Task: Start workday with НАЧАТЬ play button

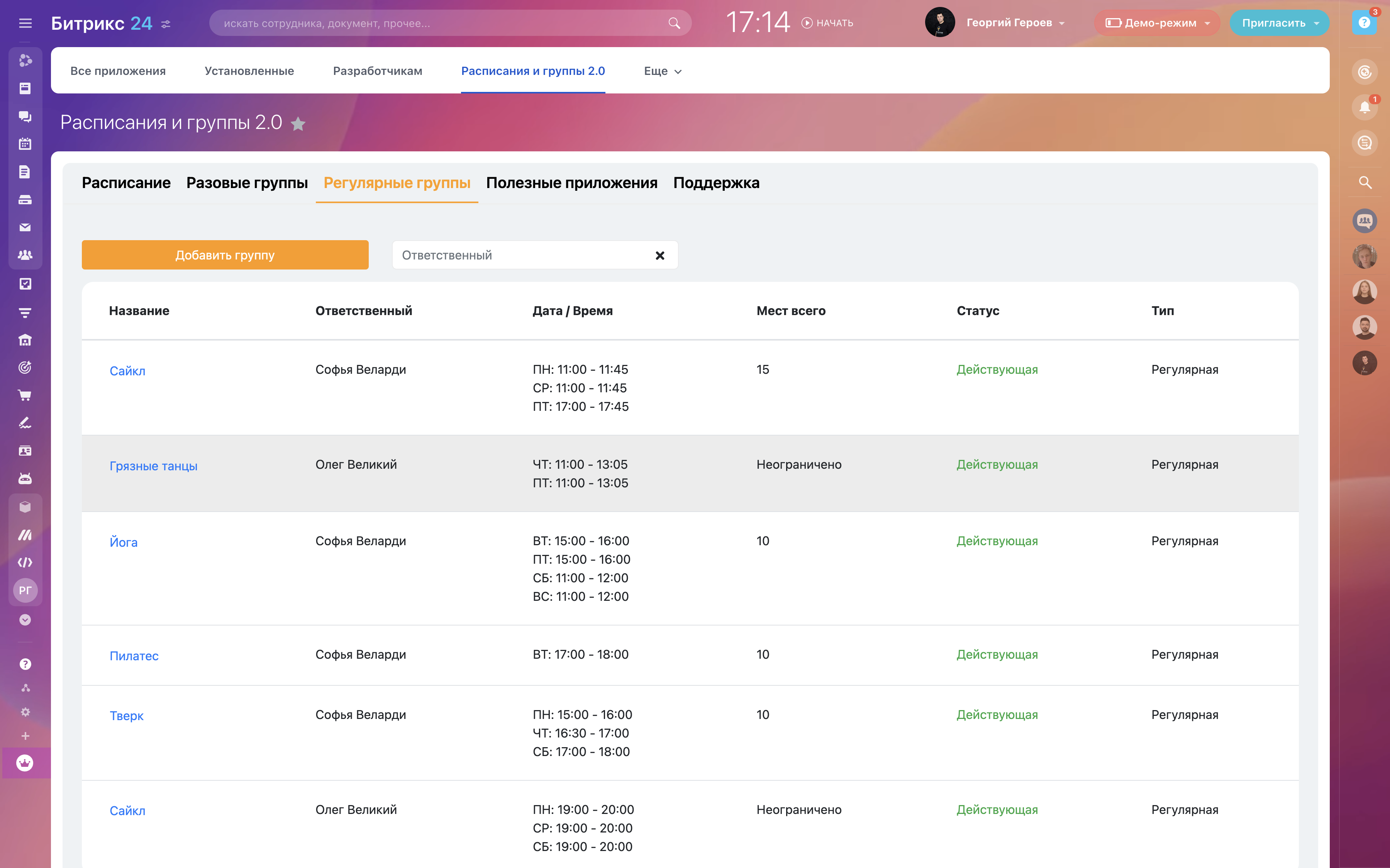Action: click(x=827, y=23)
